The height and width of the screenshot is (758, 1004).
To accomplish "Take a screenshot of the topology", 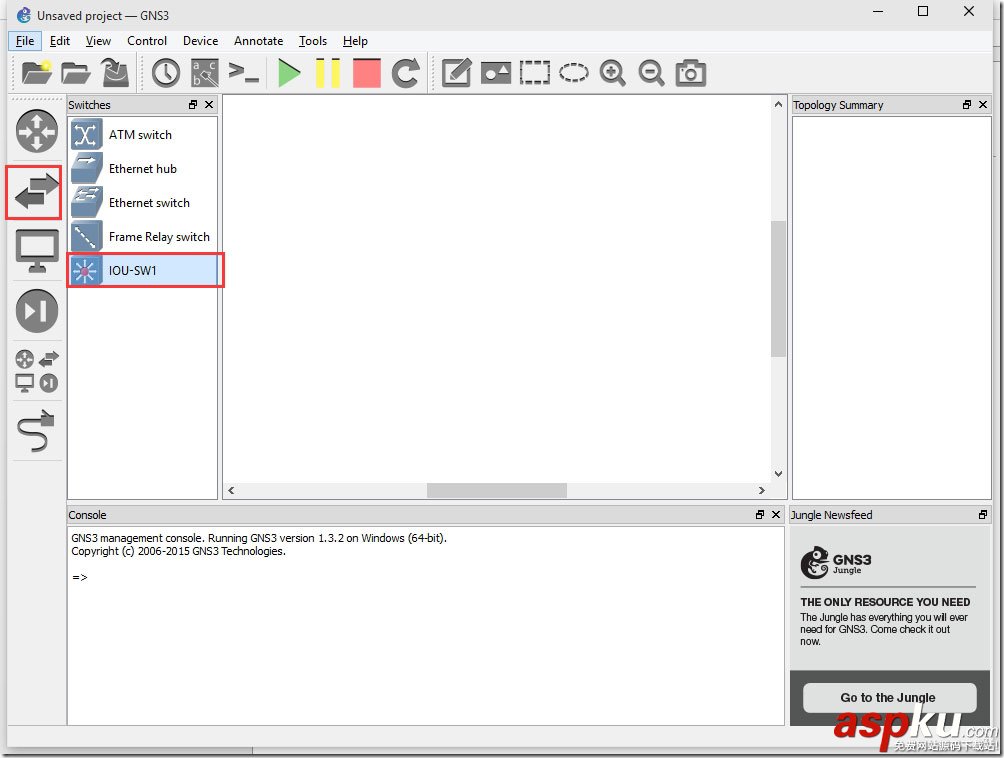I will click(x=690, y=72).
